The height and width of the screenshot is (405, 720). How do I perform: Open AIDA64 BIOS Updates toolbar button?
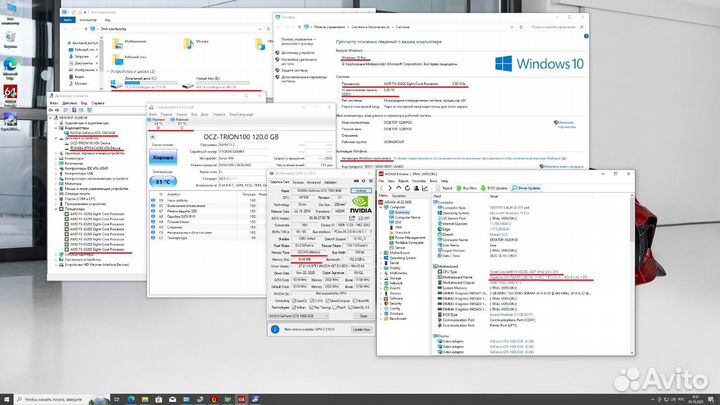pos(494,188)
